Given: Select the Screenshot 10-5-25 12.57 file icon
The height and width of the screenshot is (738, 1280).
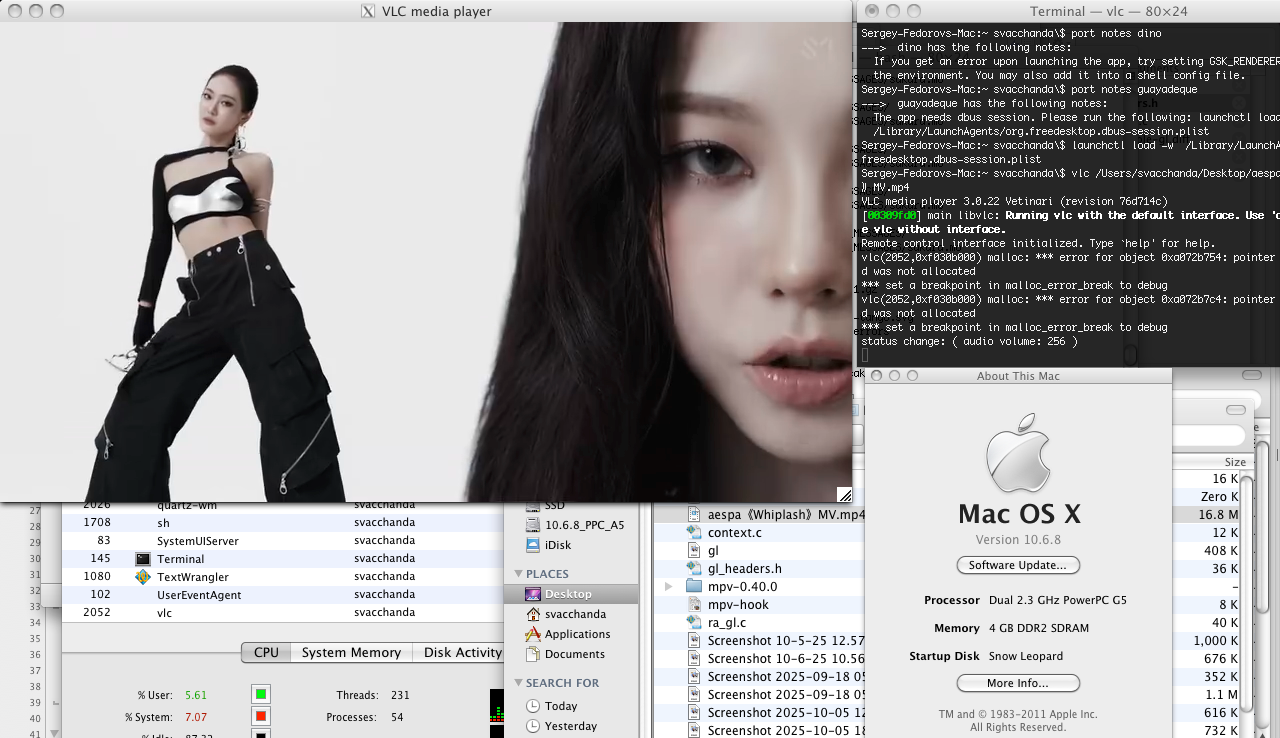Looking at the screenshot, I should [695, 640].
